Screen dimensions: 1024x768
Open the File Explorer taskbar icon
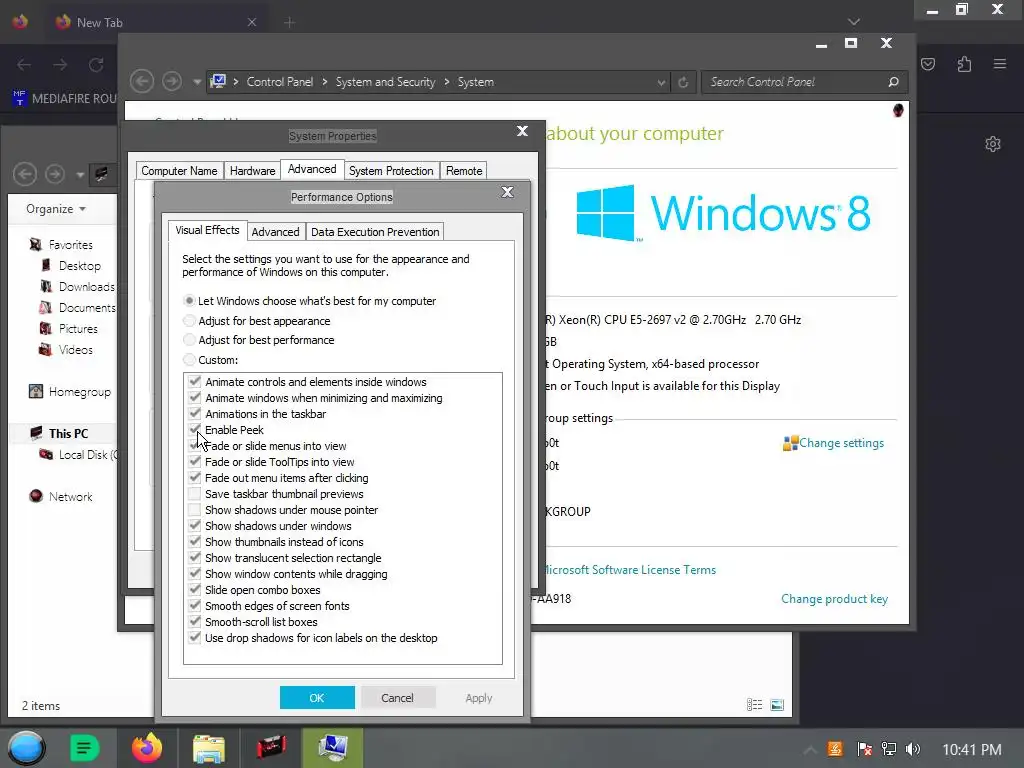coord(208,748)
